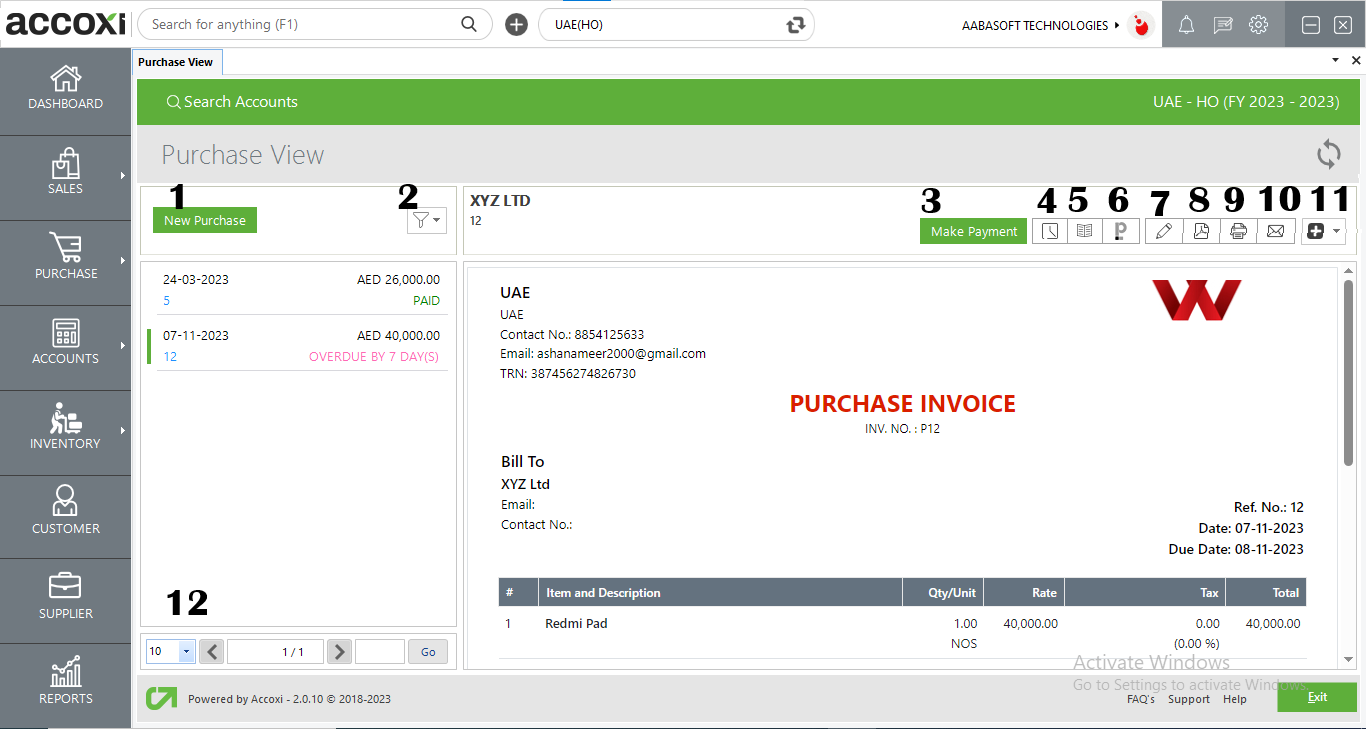Open the plus button dropdown arrow
1366x729 pixels.
tap(1334, 231)
